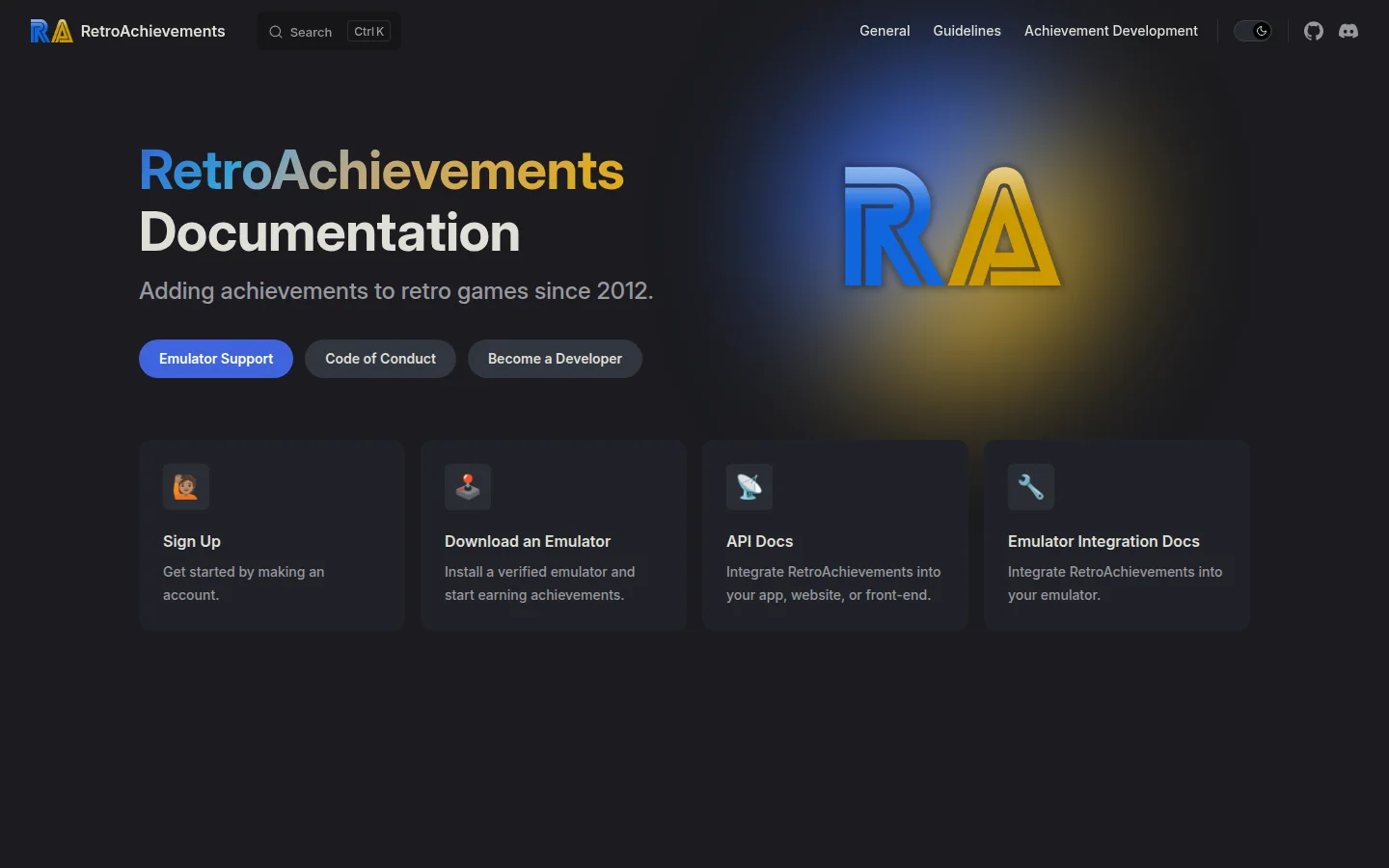
Task: Click the Code of Conduct button
Action: point(380,359)
